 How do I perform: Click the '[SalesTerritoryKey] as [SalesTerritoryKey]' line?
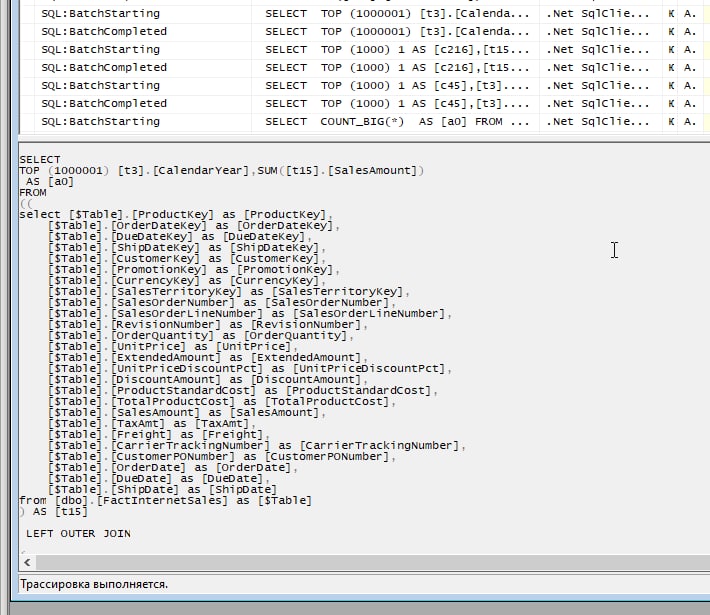[229, 292]
